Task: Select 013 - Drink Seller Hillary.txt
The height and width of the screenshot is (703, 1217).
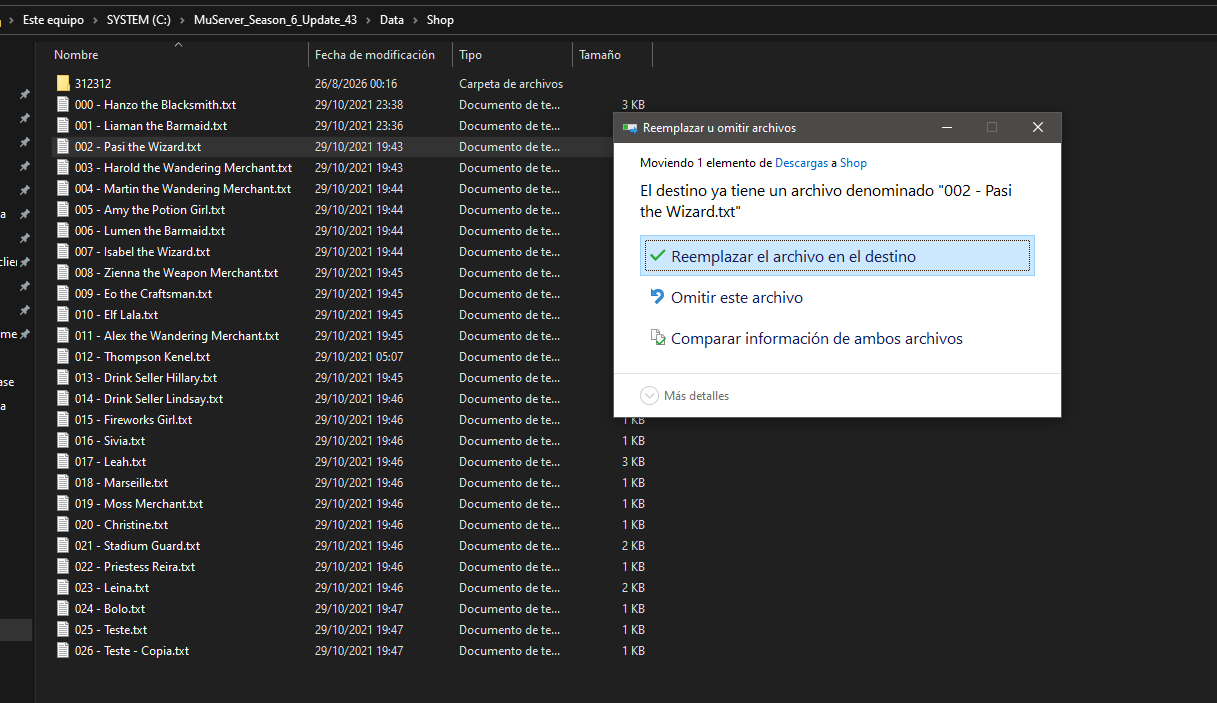Action: [x=145, y=378]
